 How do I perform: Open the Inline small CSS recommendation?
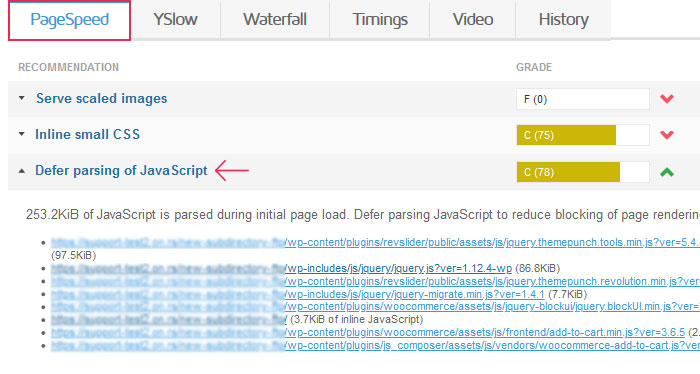click(88, 134)
